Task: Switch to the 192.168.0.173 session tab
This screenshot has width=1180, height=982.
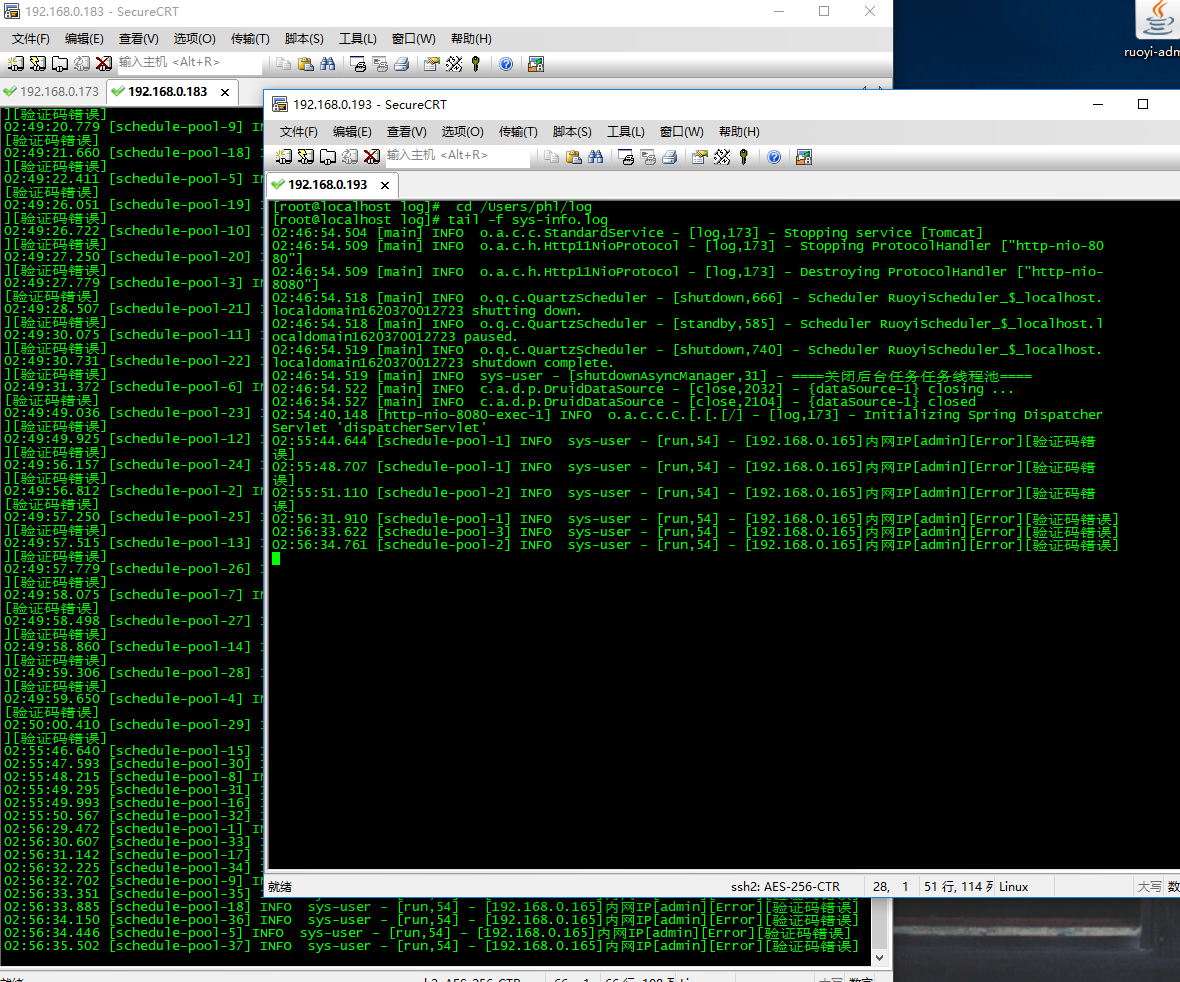Action: point(52,92)
